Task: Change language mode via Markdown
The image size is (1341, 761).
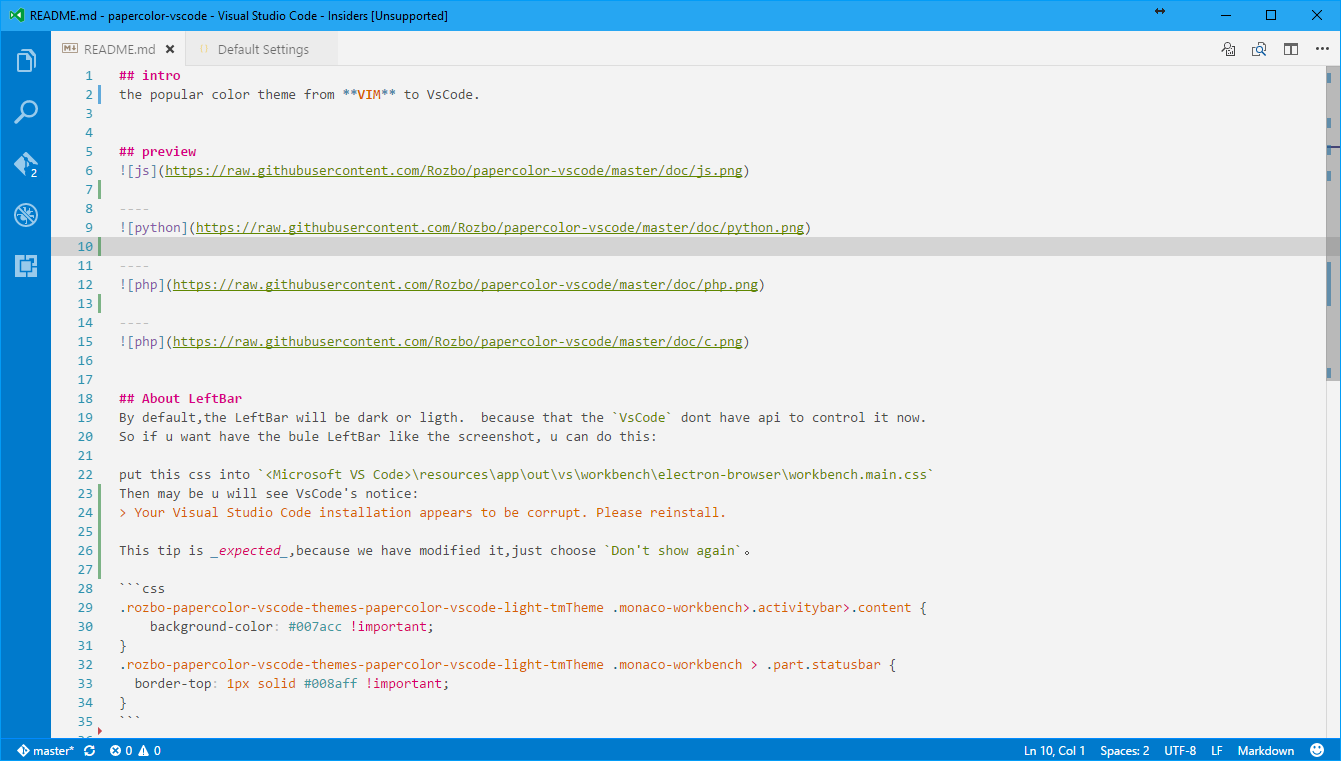Action: tap(1266, 750)
